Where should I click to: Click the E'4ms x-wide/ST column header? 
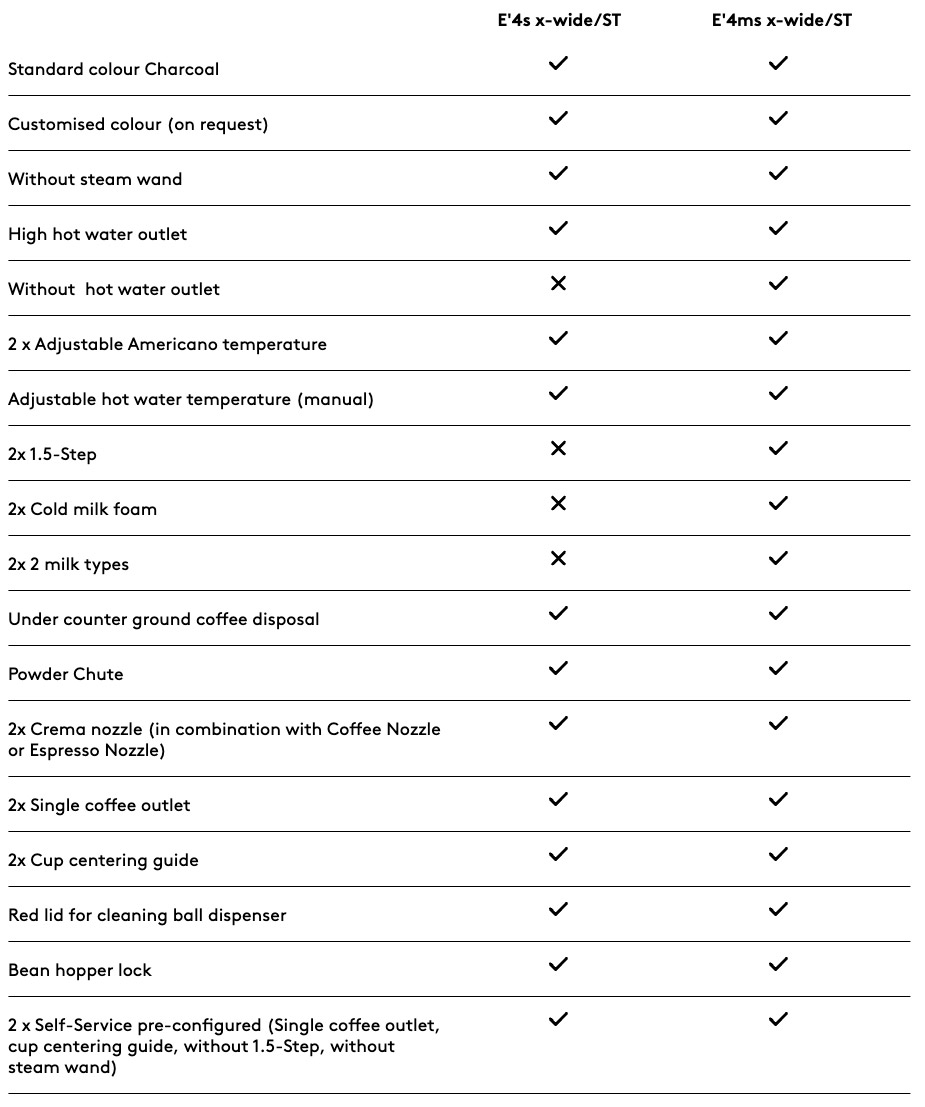pyautogui.click(x=781, y=20)
